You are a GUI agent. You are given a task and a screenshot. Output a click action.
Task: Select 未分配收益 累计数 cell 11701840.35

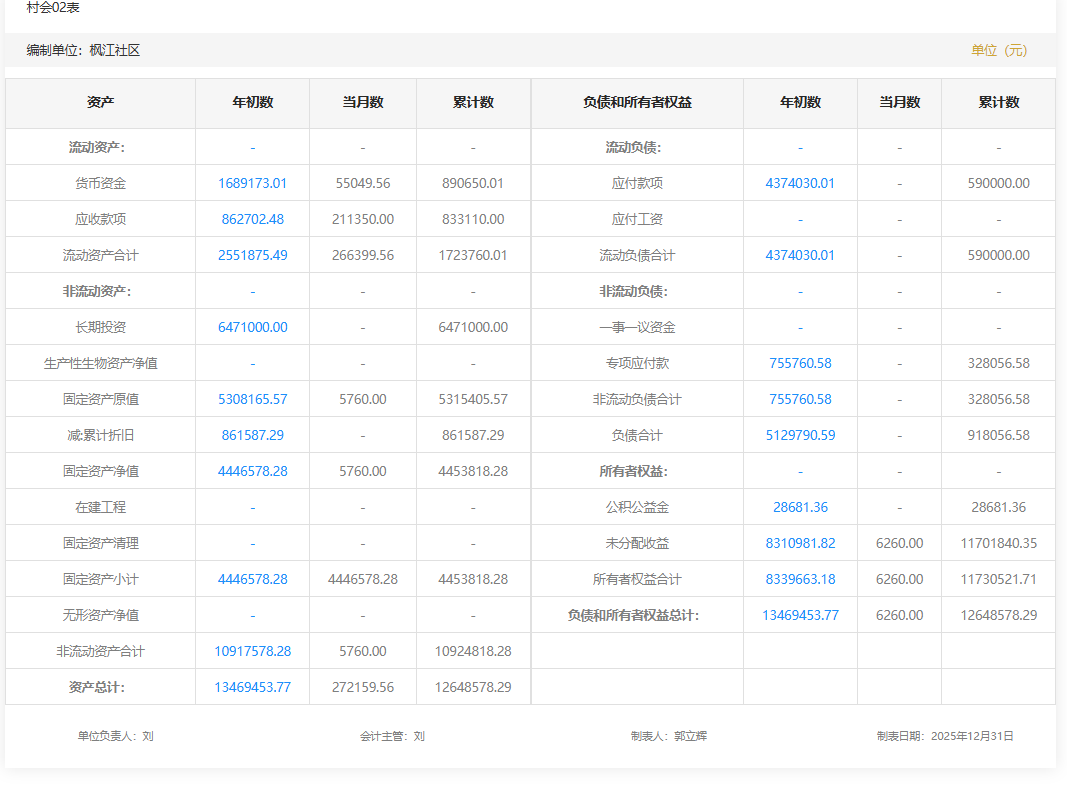tap(998, 543)
